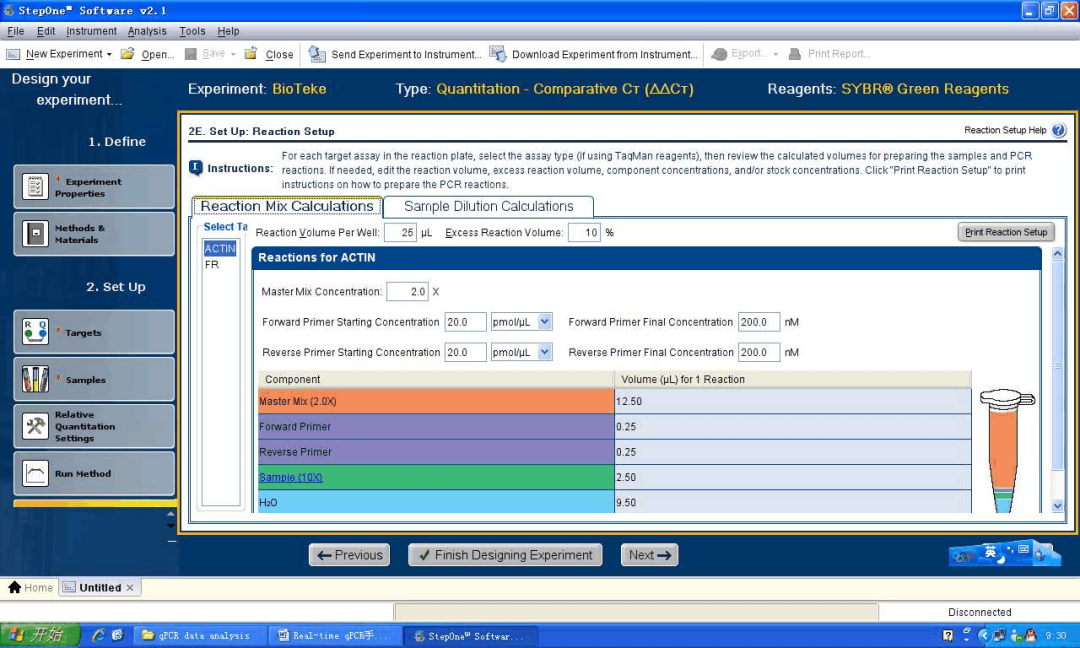Open the Analysis menu
Screen dimensions: 1080x648
pyautogui.click(x=147, y=31)
